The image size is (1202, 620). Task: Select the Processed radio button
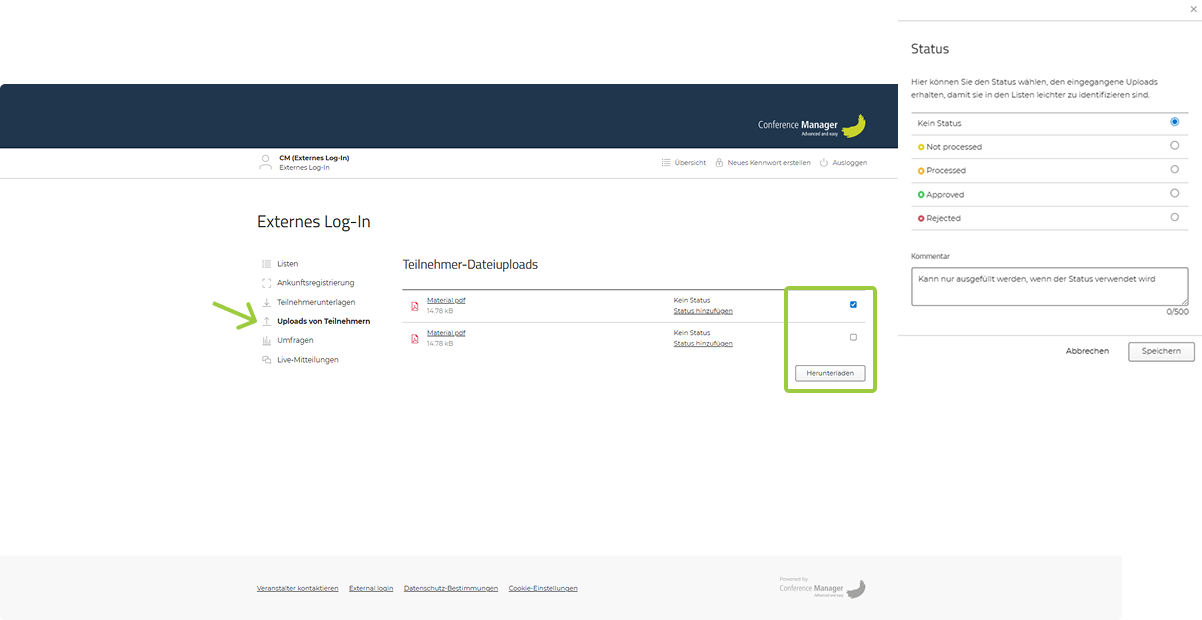(x=1174, y=169)
